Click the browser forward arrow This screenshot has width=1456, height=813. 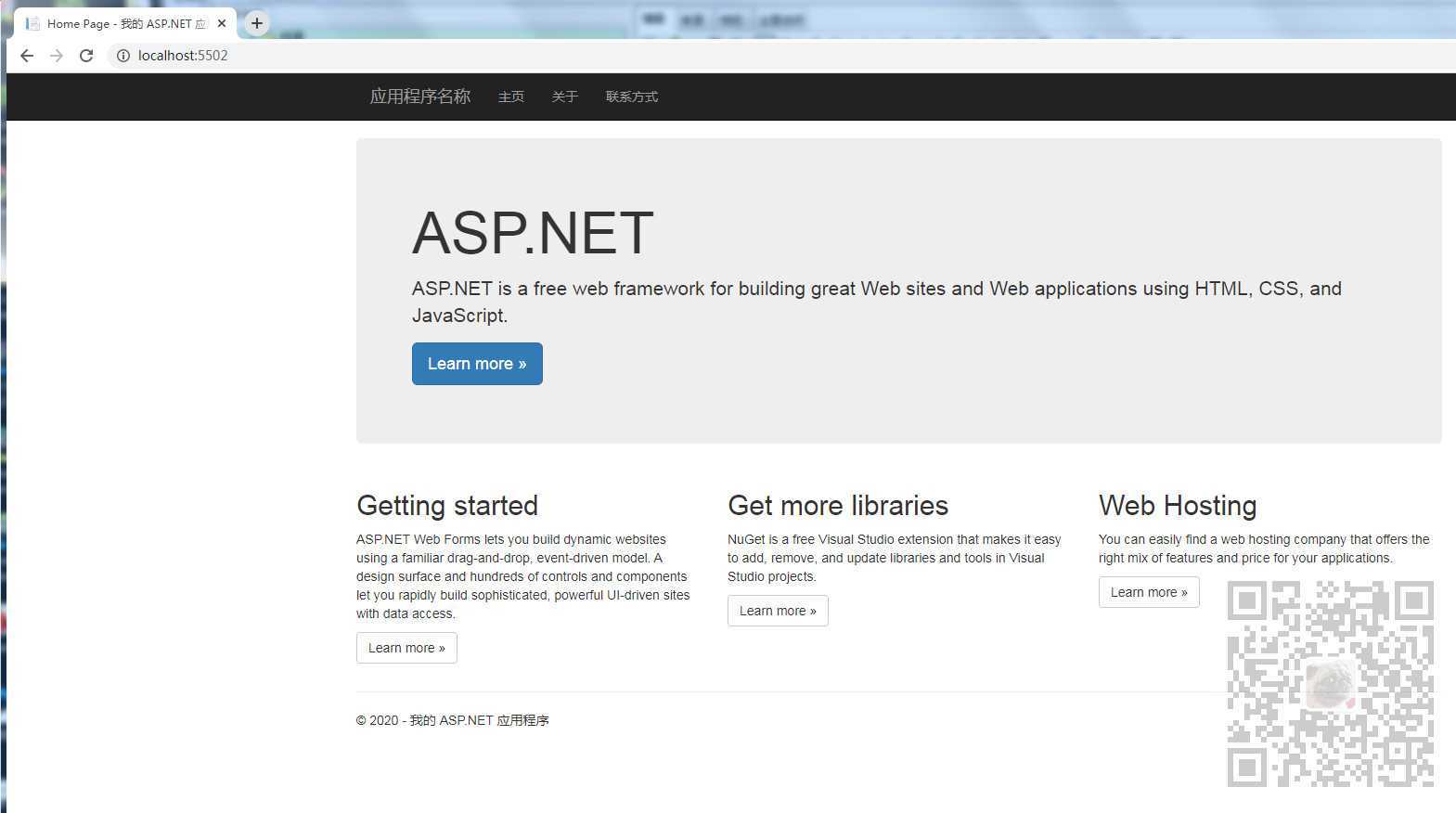click(x=57, y=56)
